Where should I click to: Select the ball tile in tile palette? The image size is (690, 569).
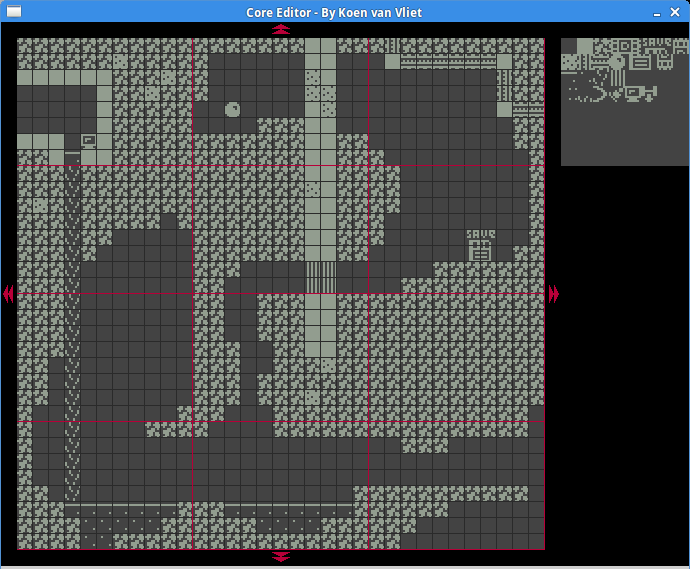click(x=617, y=62)
